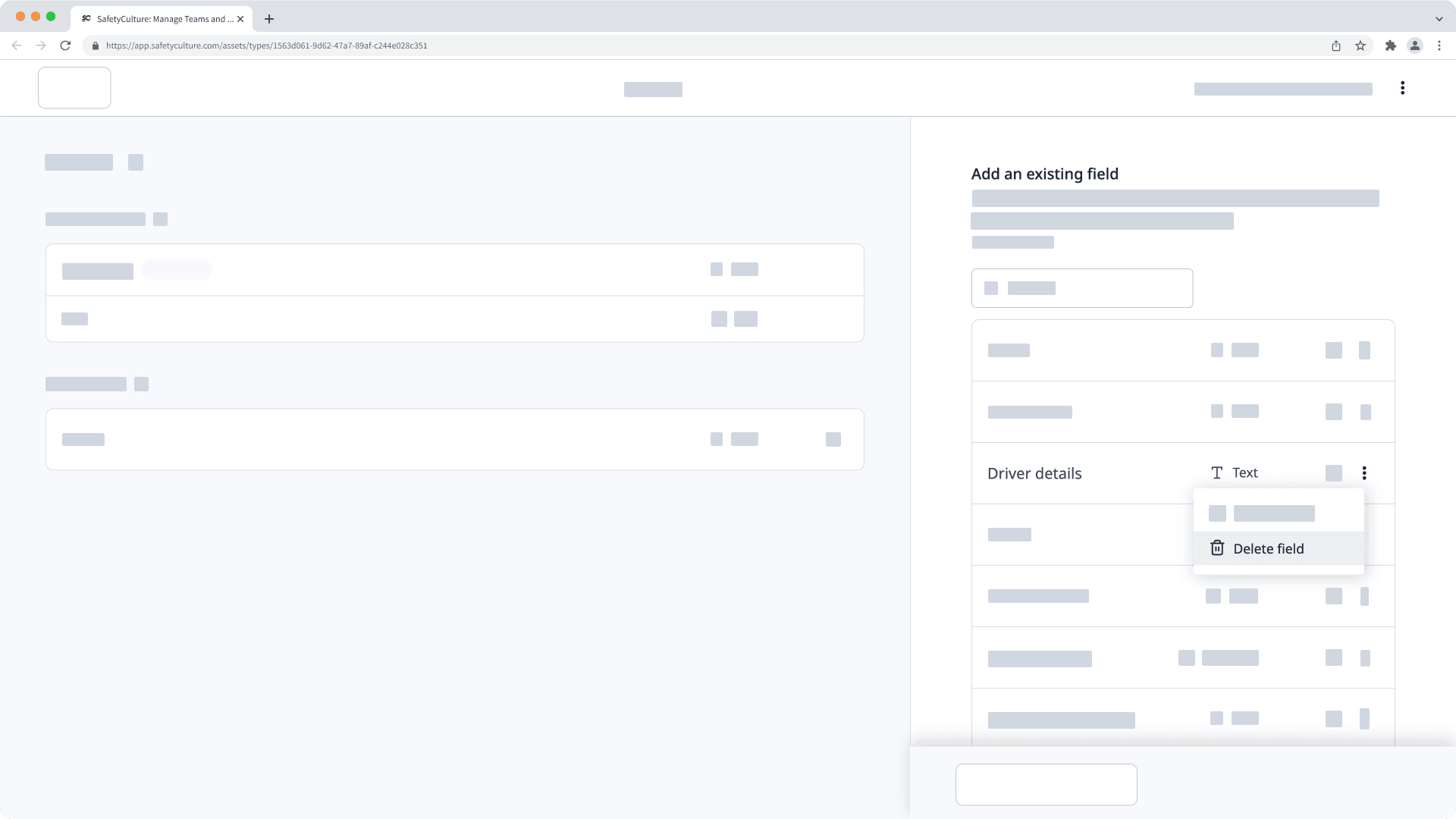
Task: Reload the current page
Action: [65, 45]
